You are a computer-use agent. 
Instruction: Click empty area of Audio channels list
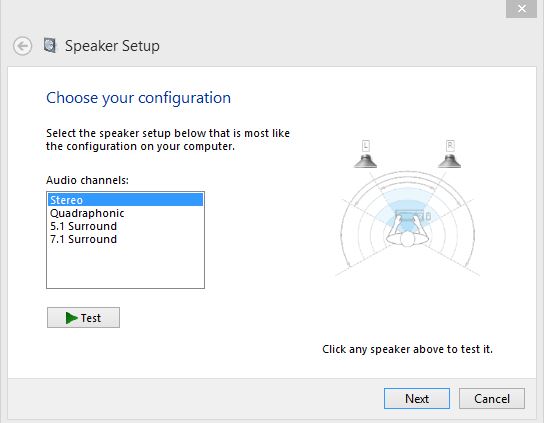[125, 267]
